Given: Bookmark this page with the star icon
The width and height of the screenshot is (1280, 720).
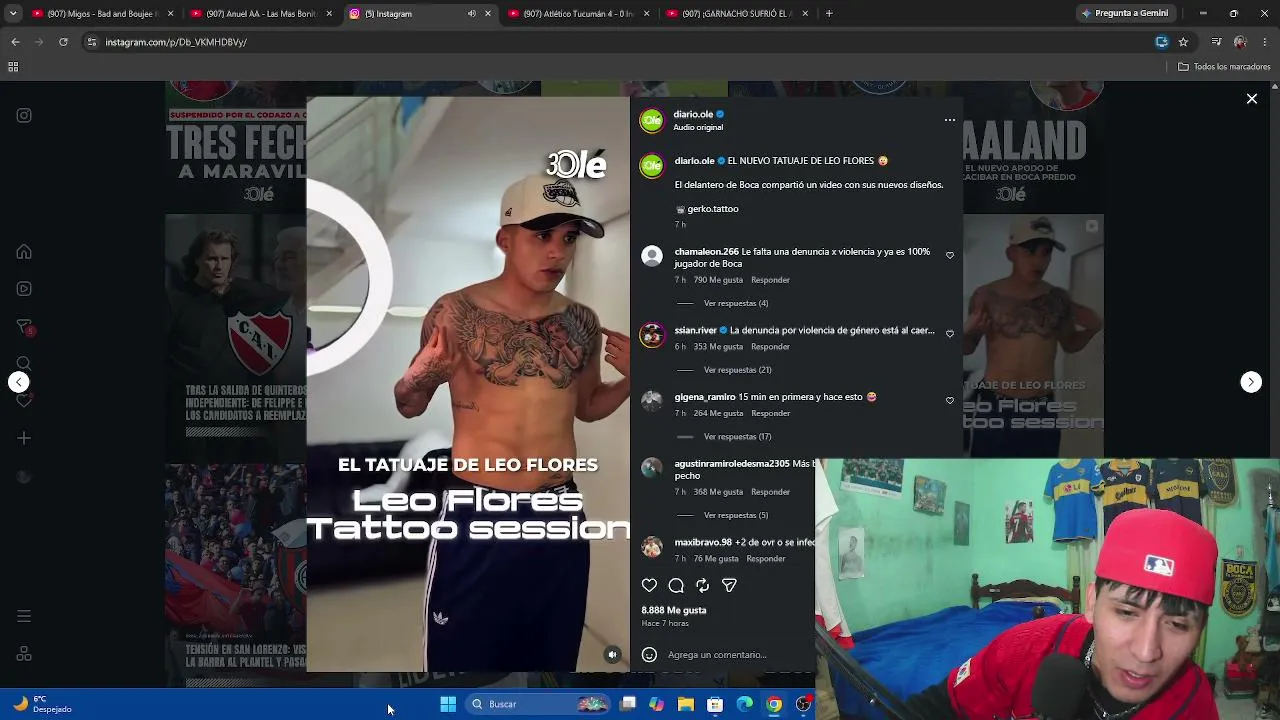Looking at the screenshot, I should click(x=1183, y=42).
